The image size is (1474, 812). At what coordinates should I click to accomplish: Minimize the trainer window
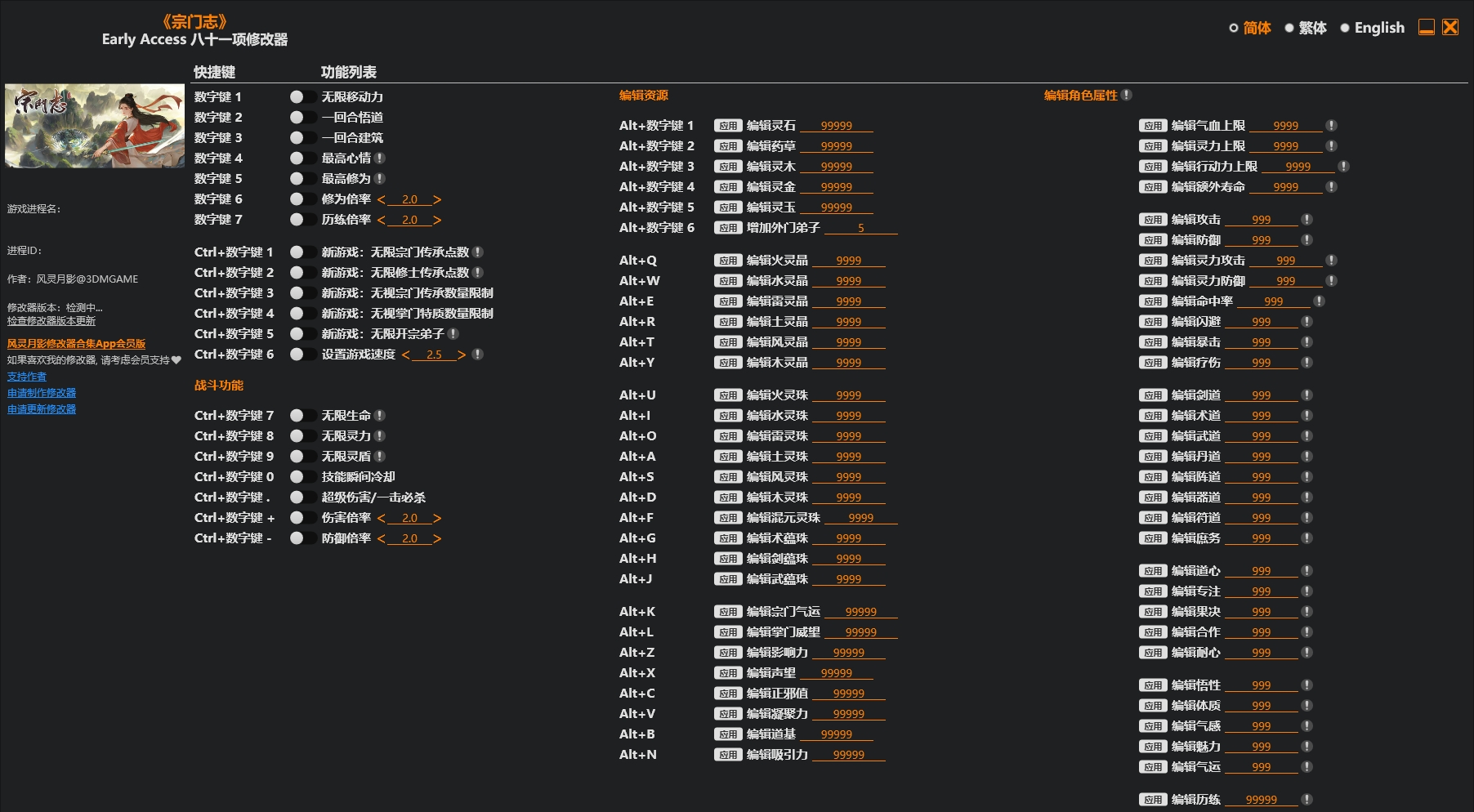pos(1427,28)
